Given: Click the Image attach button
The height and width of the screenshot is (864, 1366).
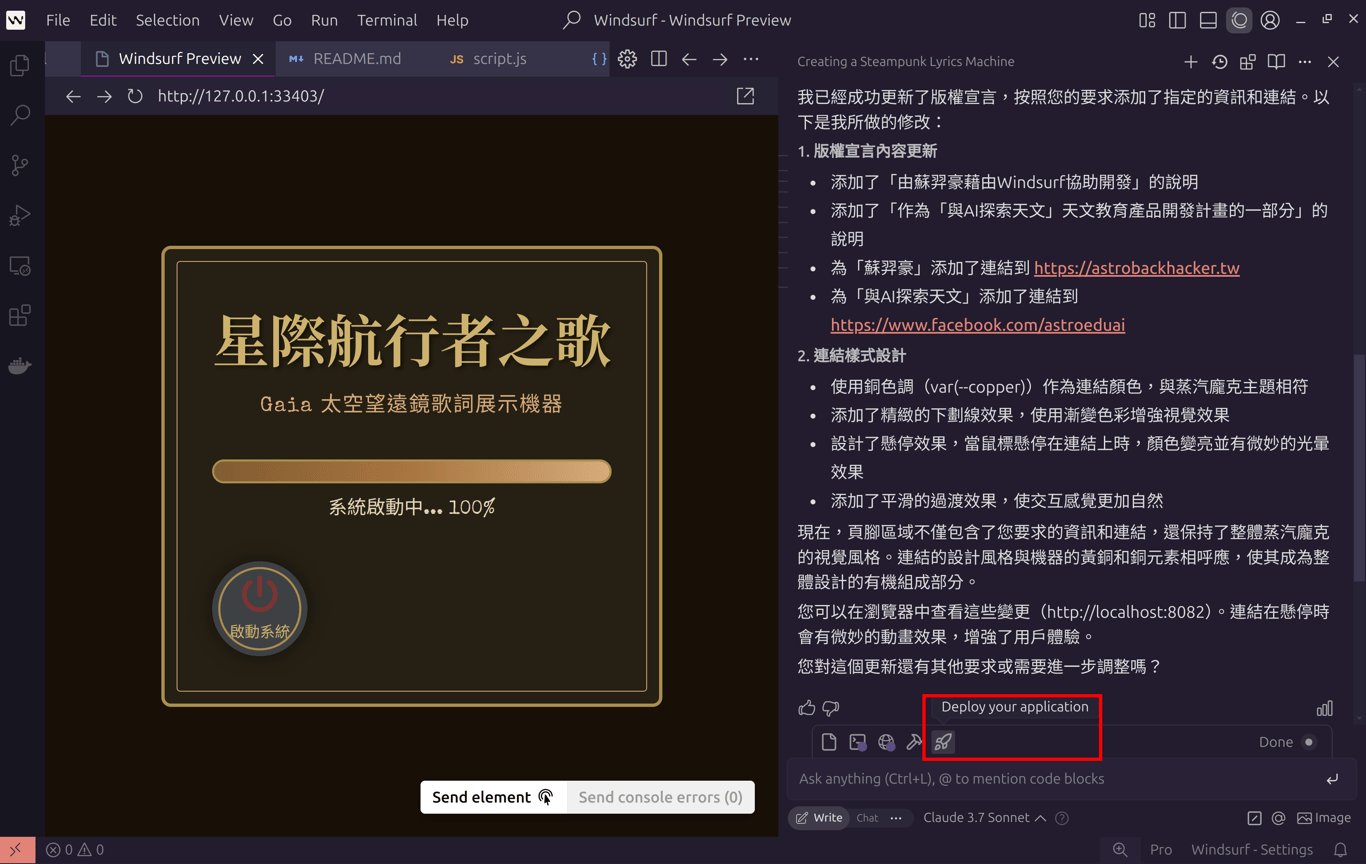Looking at the screenshot, I should pyautogui.click(x=1324, y=818).
